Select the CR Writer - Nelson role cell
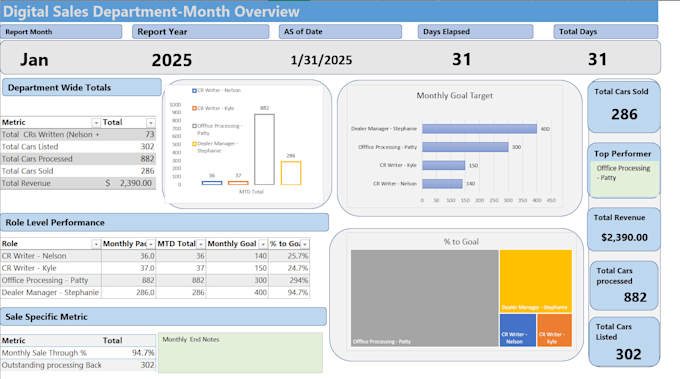The height and width of the screenshot is (379, 680). (51, 256)
